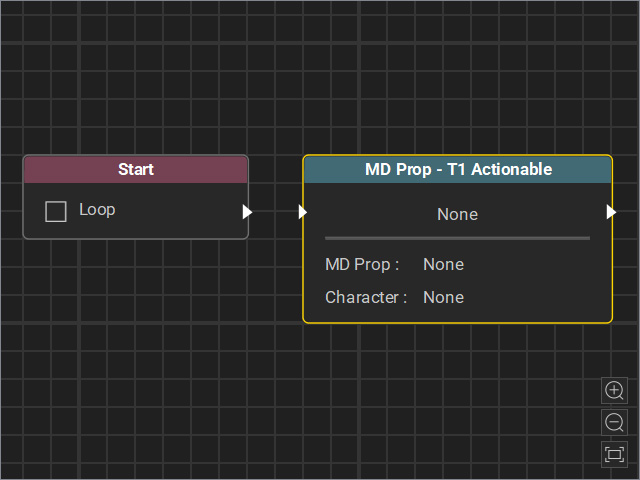Image resolution: width=640 pixels, height=480 pixels.
Task: Click the zoom out magnifier icon
Action: (614, 422)
